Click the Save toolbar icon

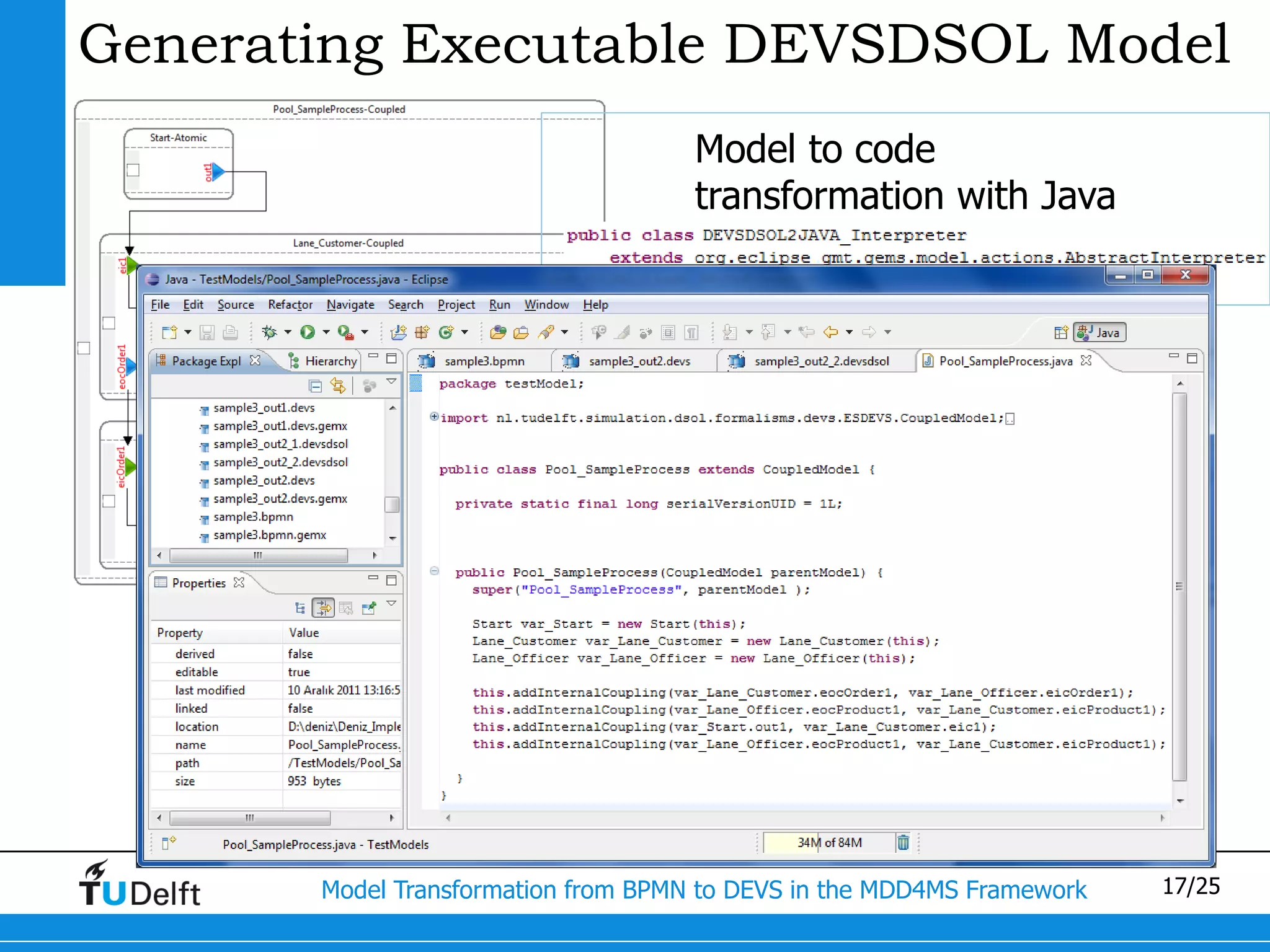pyautogui.click(x=206, y=333)
